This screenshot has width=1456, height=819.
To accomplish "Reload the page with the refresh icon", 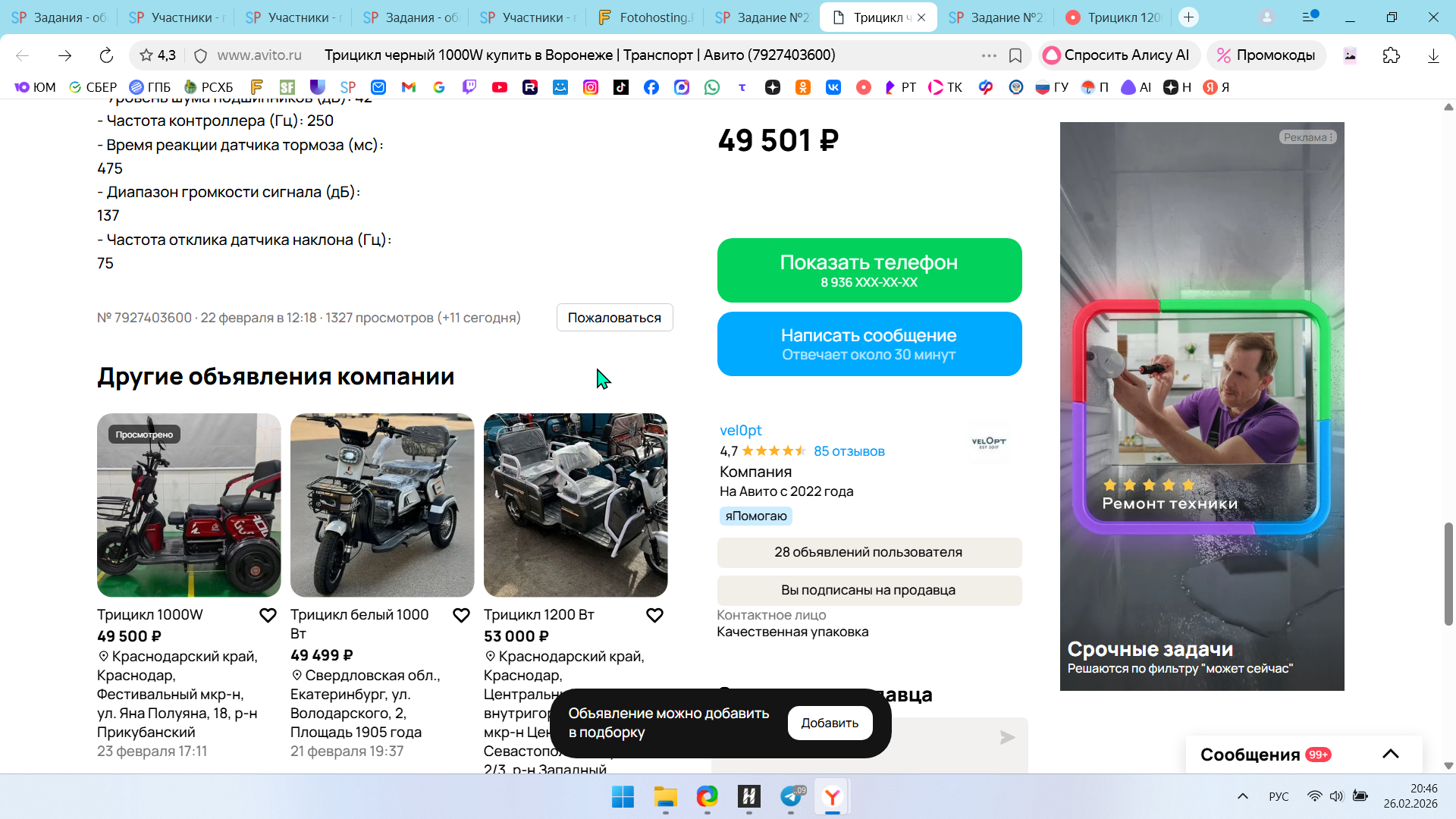I will 106,55.
